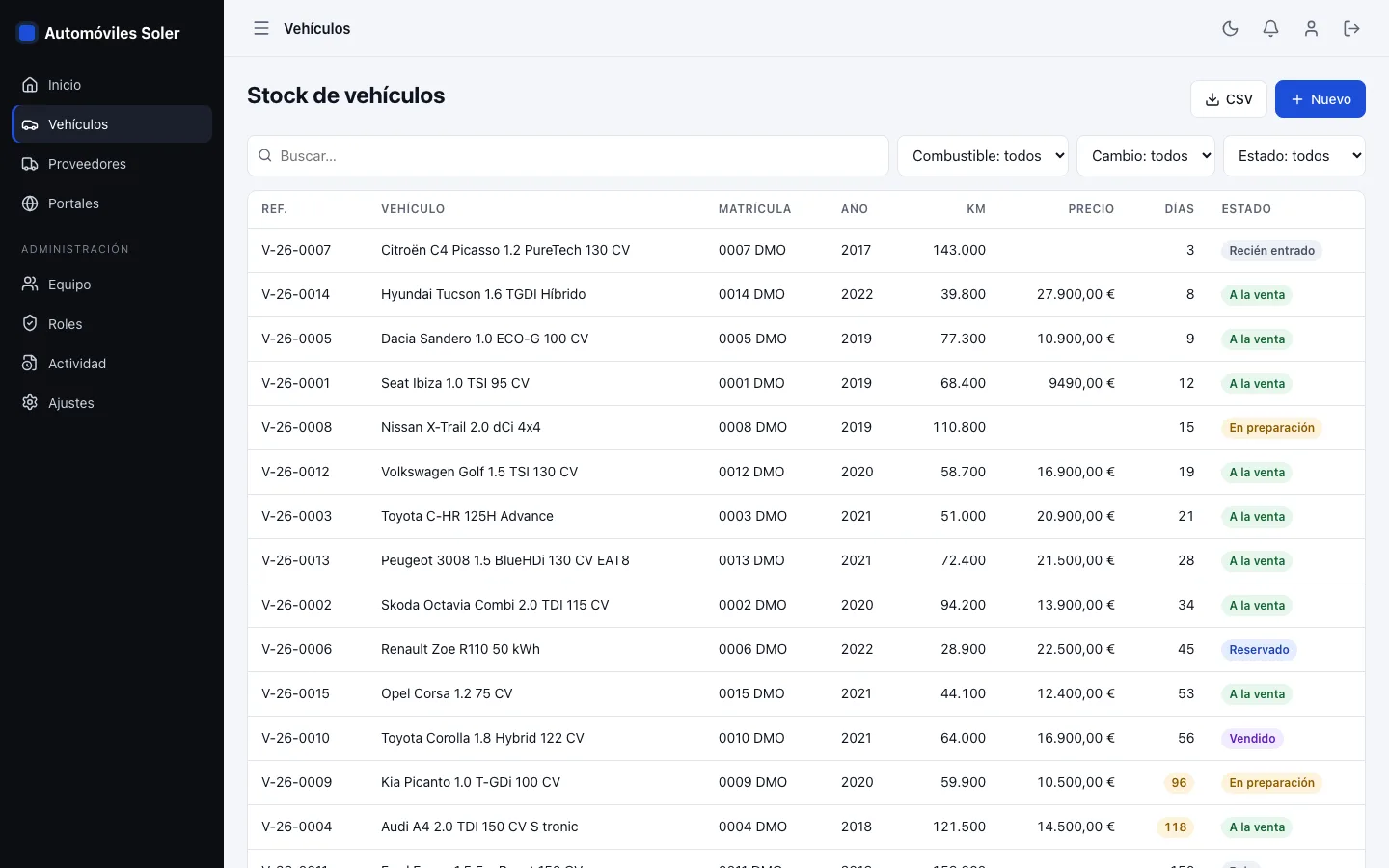Click the Inicio home icon in the sidebar

(30, 85)
